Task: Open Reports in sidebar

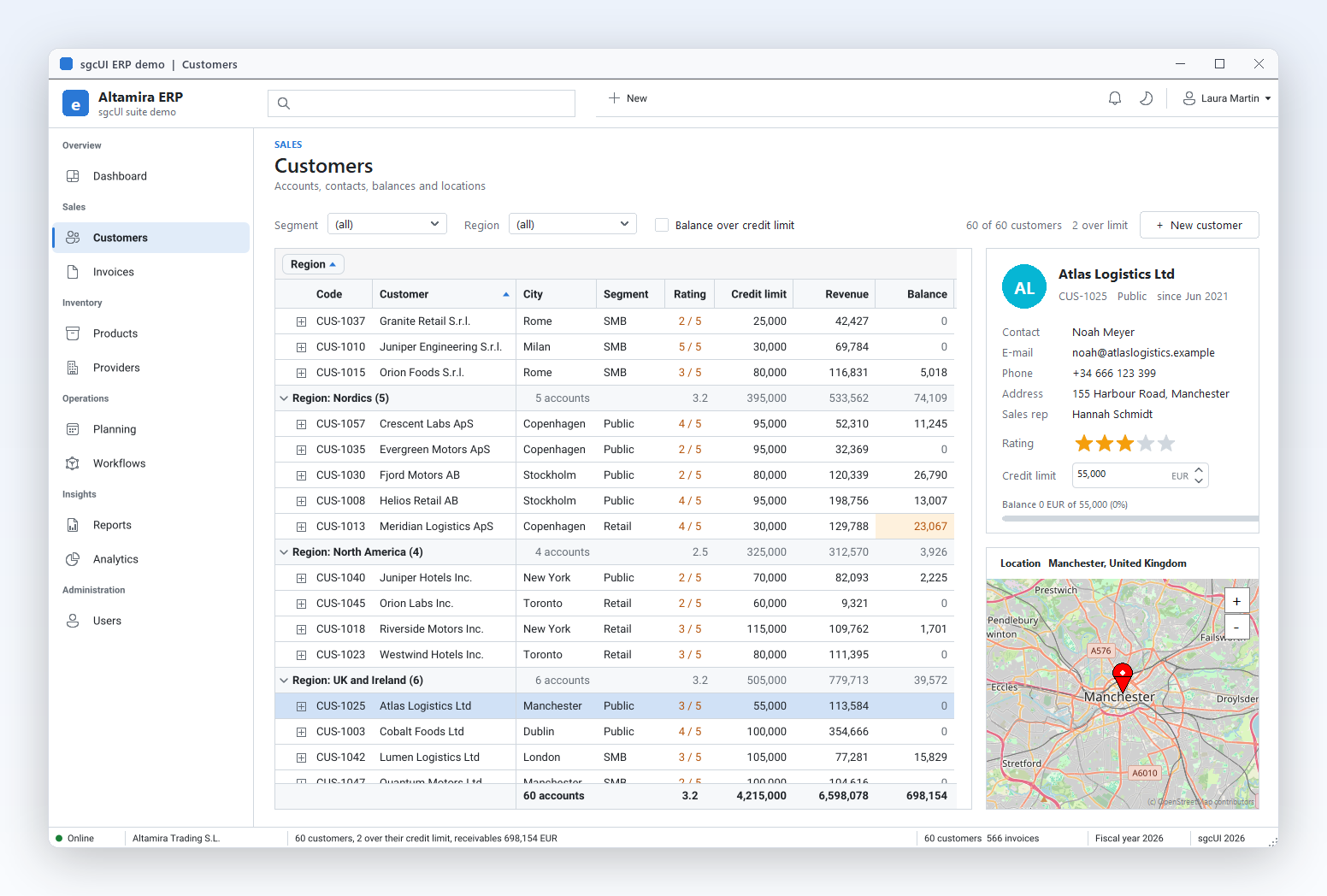Action: pos(151,525)
